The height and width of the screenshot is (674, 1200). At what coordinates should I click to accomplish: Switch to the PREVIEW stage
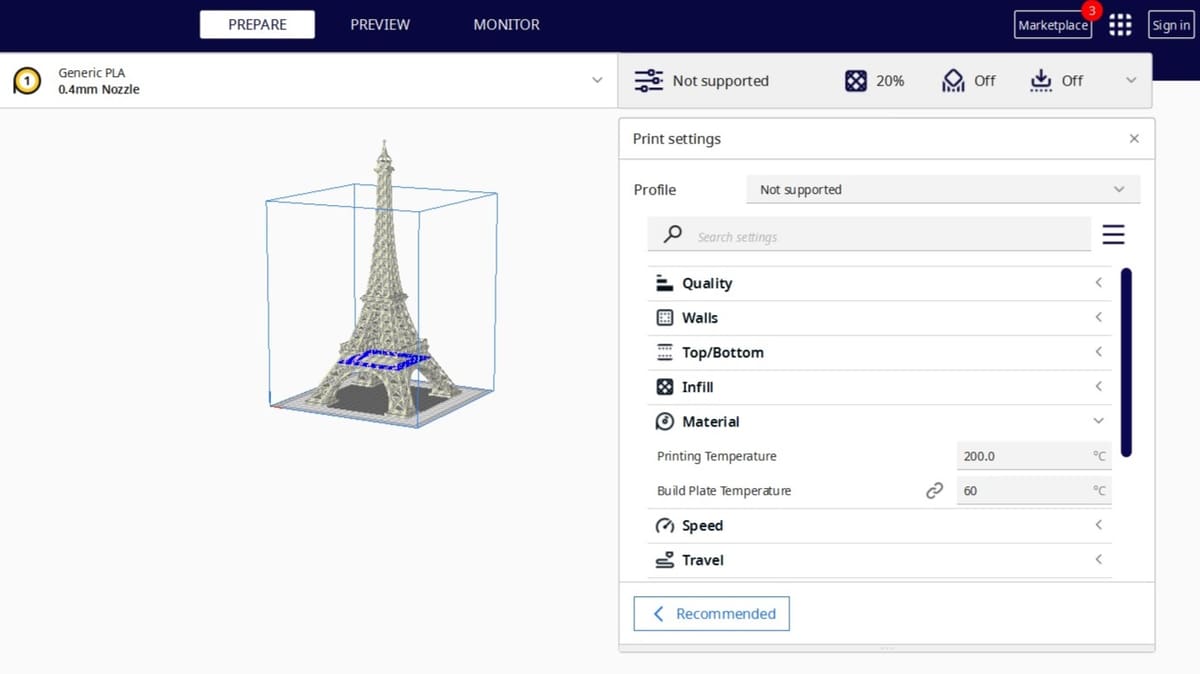(x=380, y=25)
